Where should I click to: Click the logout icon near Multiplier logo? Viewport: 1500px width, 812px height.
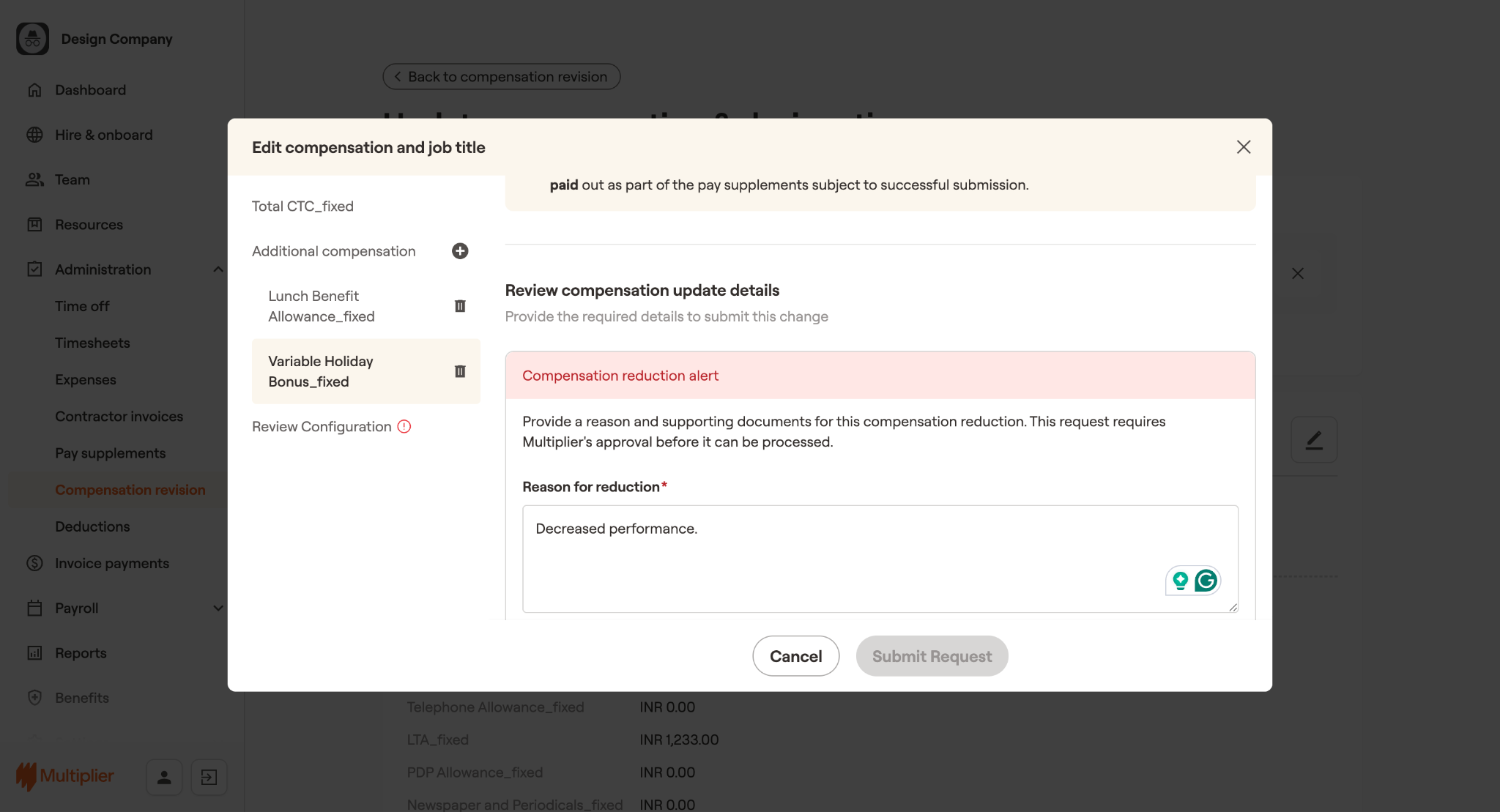[x=209, y=777]
